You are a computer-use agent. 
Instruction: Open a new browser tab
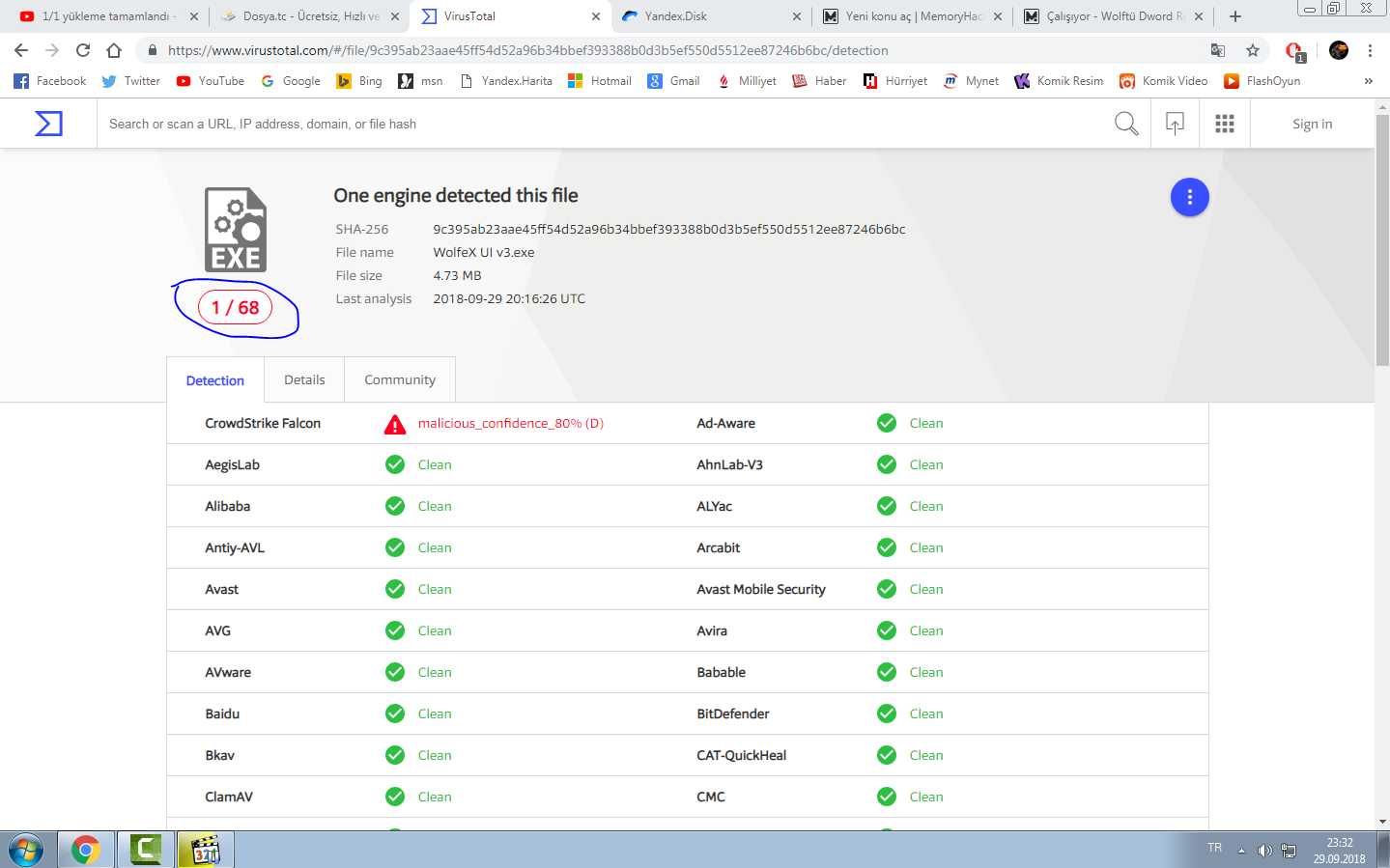pos(1235,16)
